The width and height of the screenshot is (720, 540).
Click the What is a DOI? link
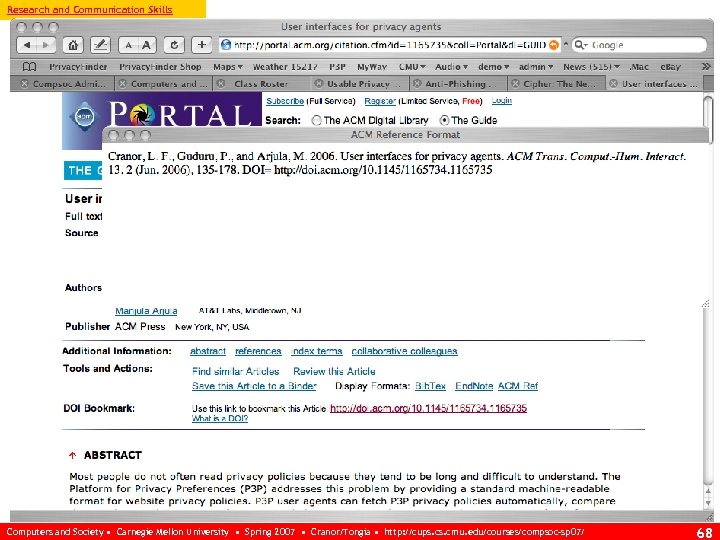point(219,419)
